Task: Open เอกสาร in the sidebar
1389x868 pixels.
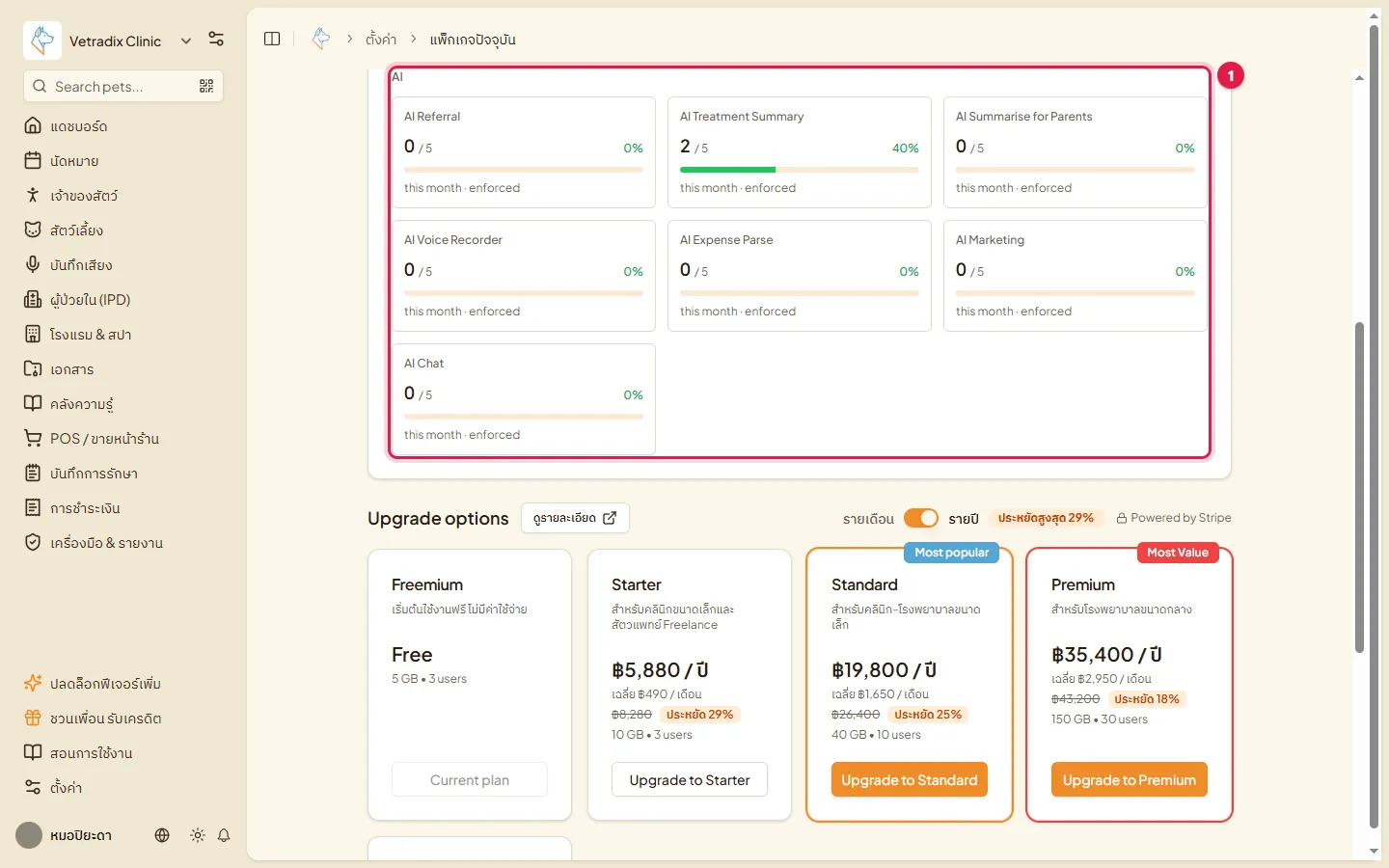Action: pos(123,368)
